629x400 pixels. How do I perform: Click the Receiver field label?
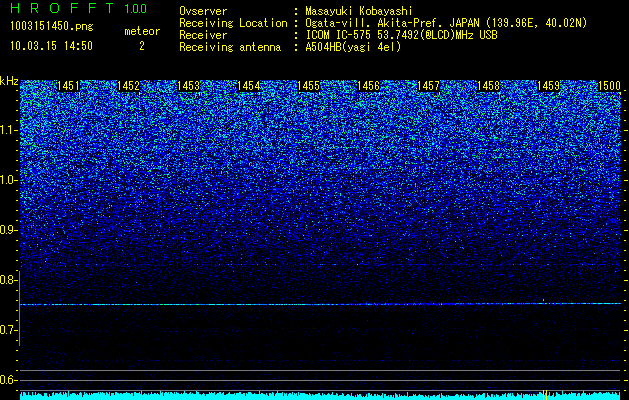[x=203, y=35]
